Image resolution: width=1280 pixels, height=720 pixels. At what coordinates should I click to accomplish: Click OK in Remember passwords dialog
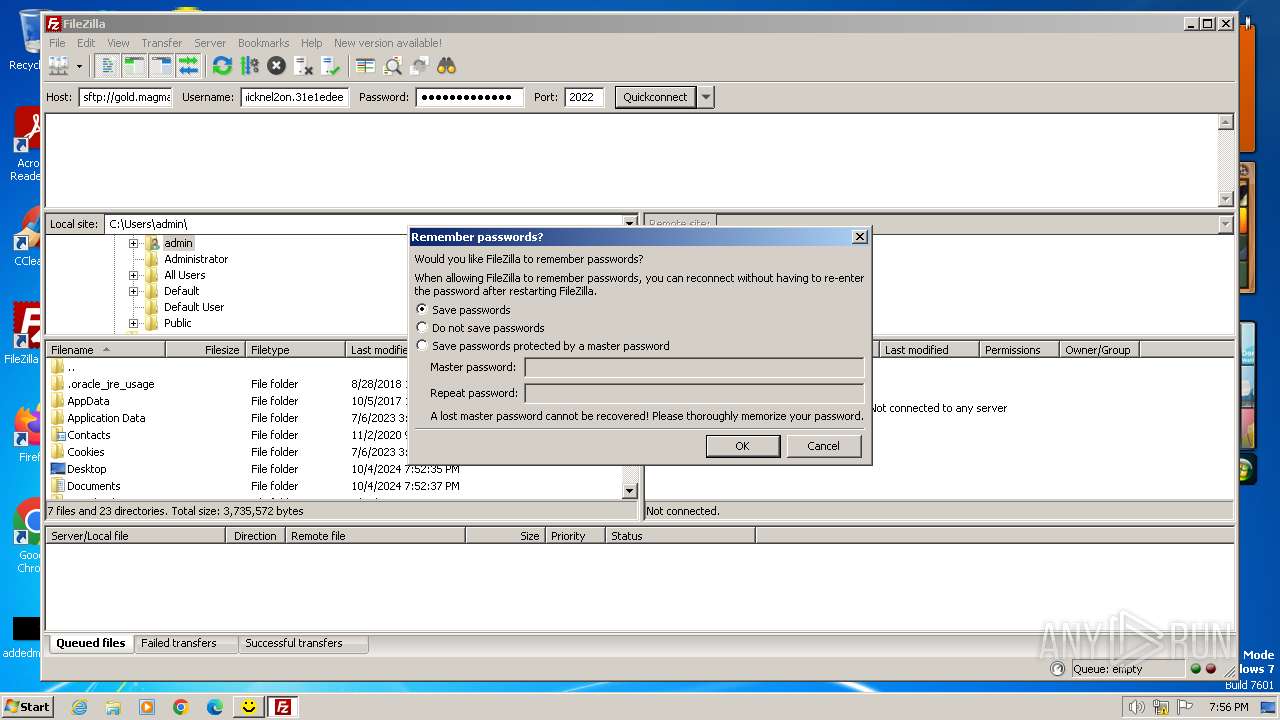coord(742,446)
